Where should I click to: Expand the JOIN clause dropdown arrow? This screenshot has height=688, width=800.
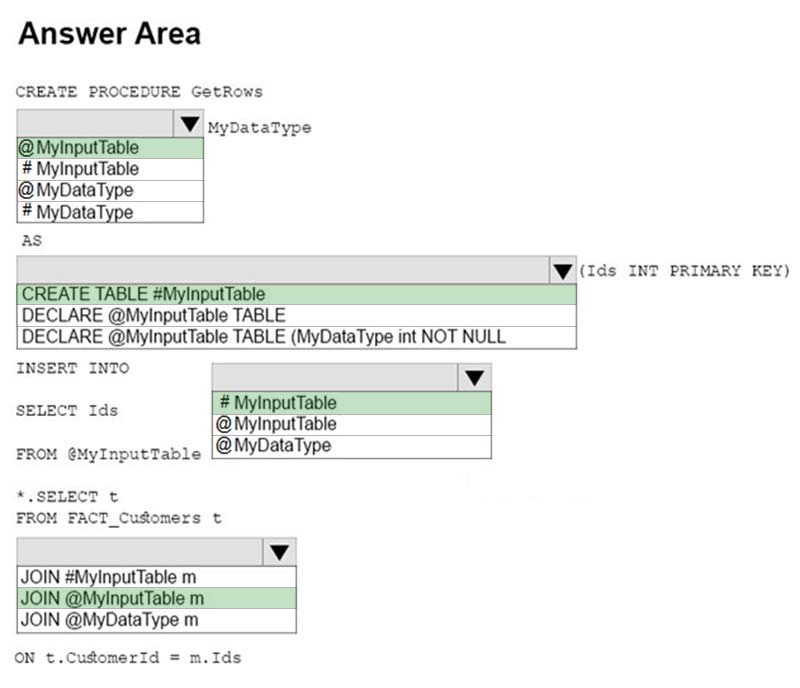pyautogui.click(x=280, y=552)
